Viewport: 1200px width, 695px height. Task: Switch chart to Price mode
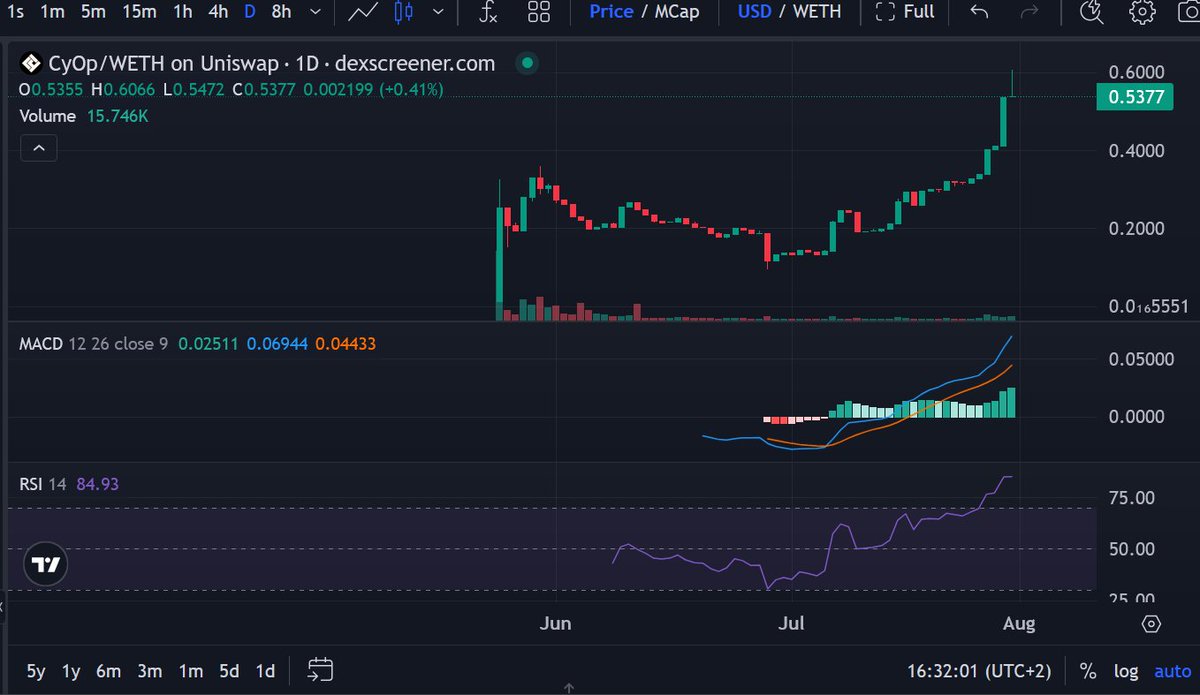coord(611,12)
